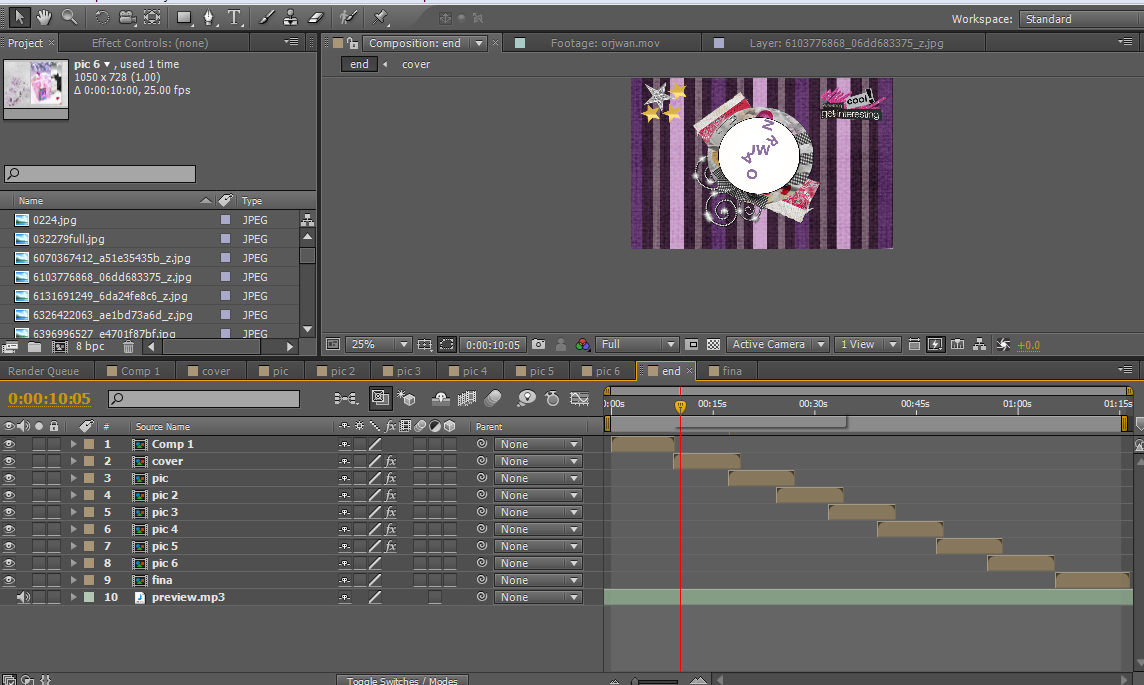
Task: Open Comp Flowchart in viewer toolbar
Action: (979, 344)
